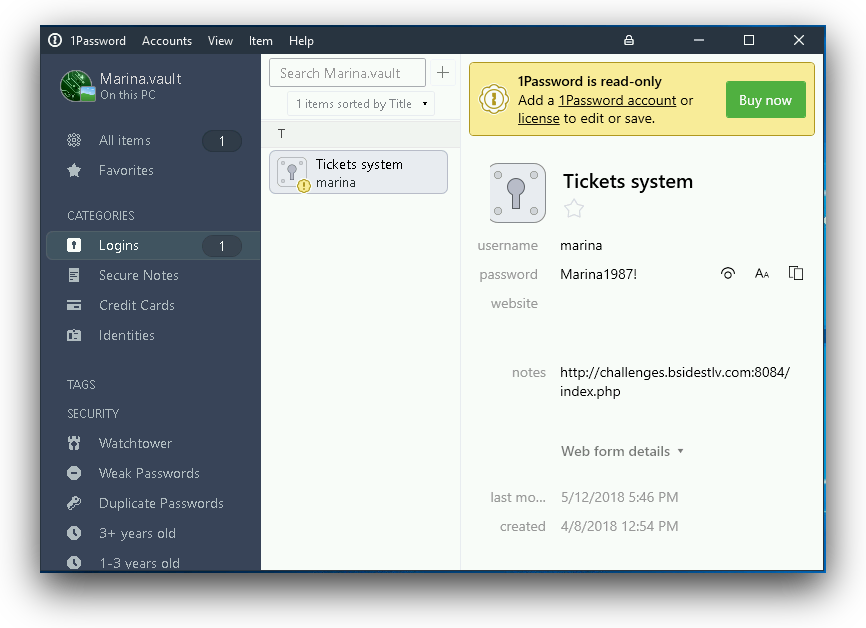Lock the vault using the title bar padlock

tap(628, 40)
